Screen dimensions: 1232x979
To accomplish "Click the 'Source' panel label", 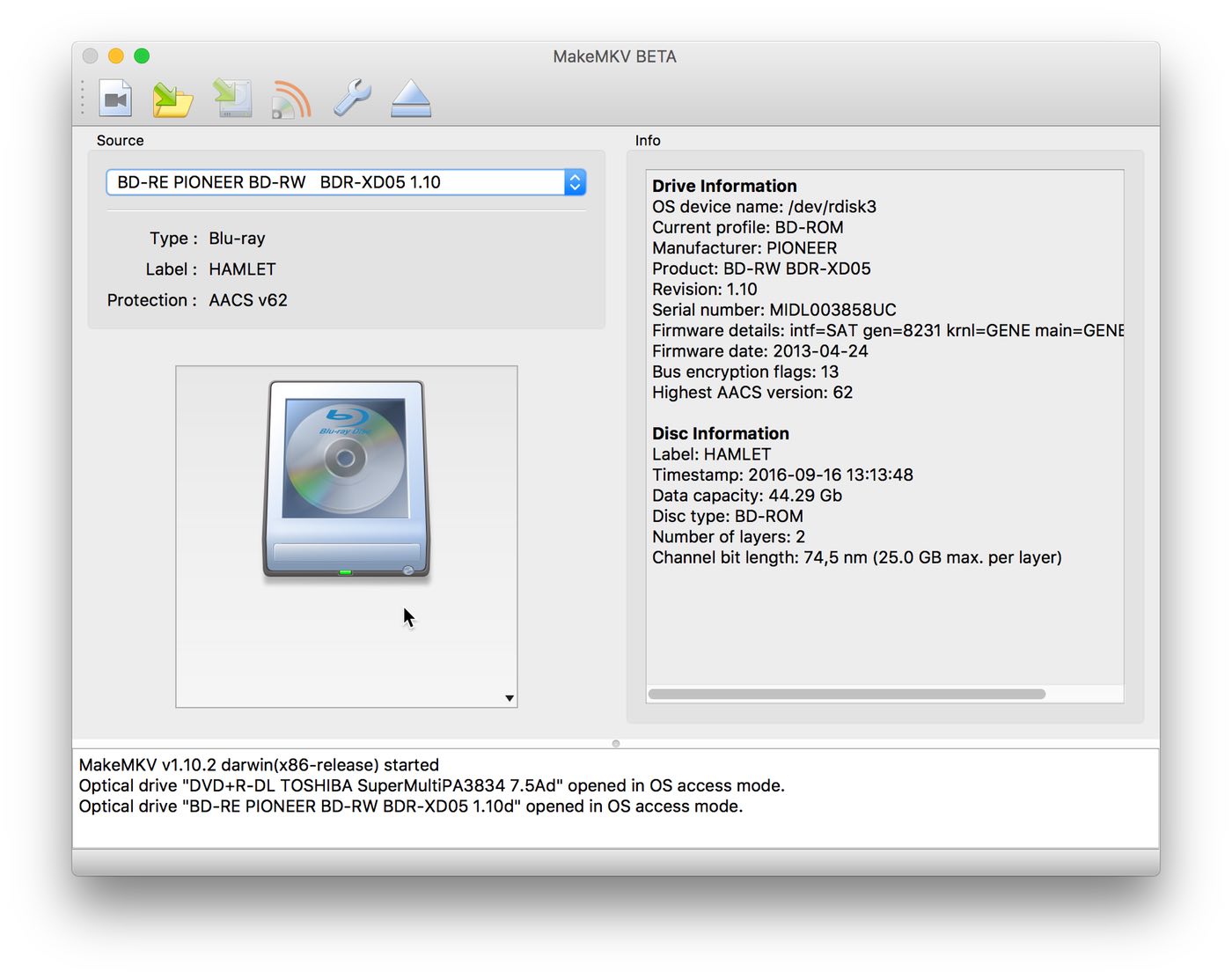I will (x=120, y=140).
